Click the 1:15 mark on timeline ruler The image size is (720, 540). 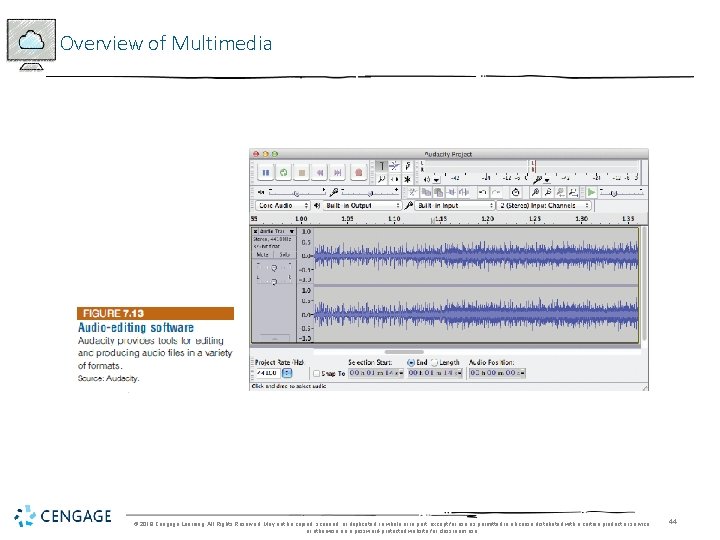click(x=441, y=219)
